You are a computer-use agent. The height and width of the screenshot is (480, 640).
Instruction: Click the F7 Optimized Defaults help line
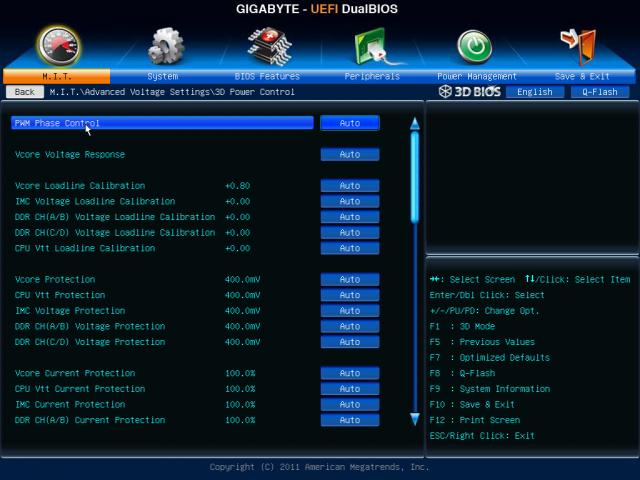coord(490,358)
